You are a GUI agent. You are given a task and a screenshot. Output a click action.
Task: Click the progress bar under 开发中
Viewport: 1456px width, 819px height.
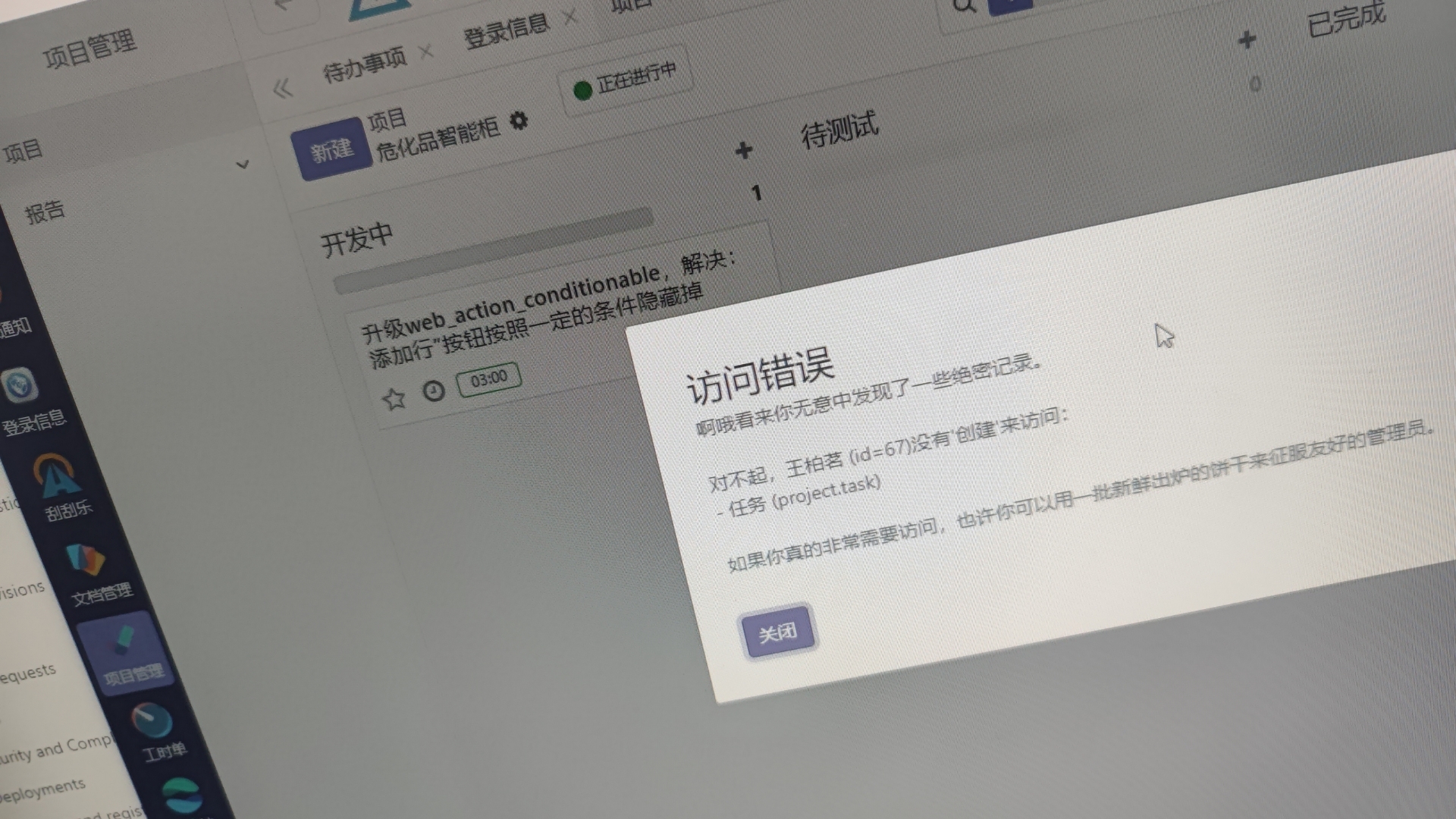[493, 250]
